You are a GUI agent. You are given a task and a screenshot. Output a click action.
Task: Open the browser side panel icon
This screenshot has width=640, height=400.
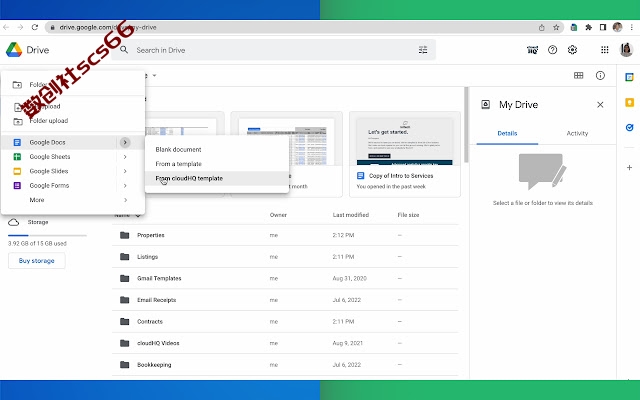[602, 27]
